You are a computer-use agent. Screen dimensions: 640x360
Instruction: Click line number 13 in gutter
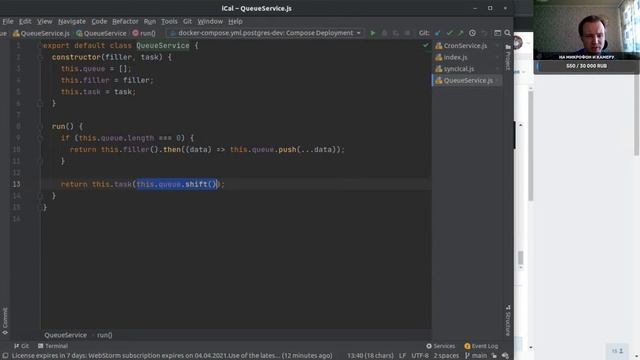click(x=16, y=184)
